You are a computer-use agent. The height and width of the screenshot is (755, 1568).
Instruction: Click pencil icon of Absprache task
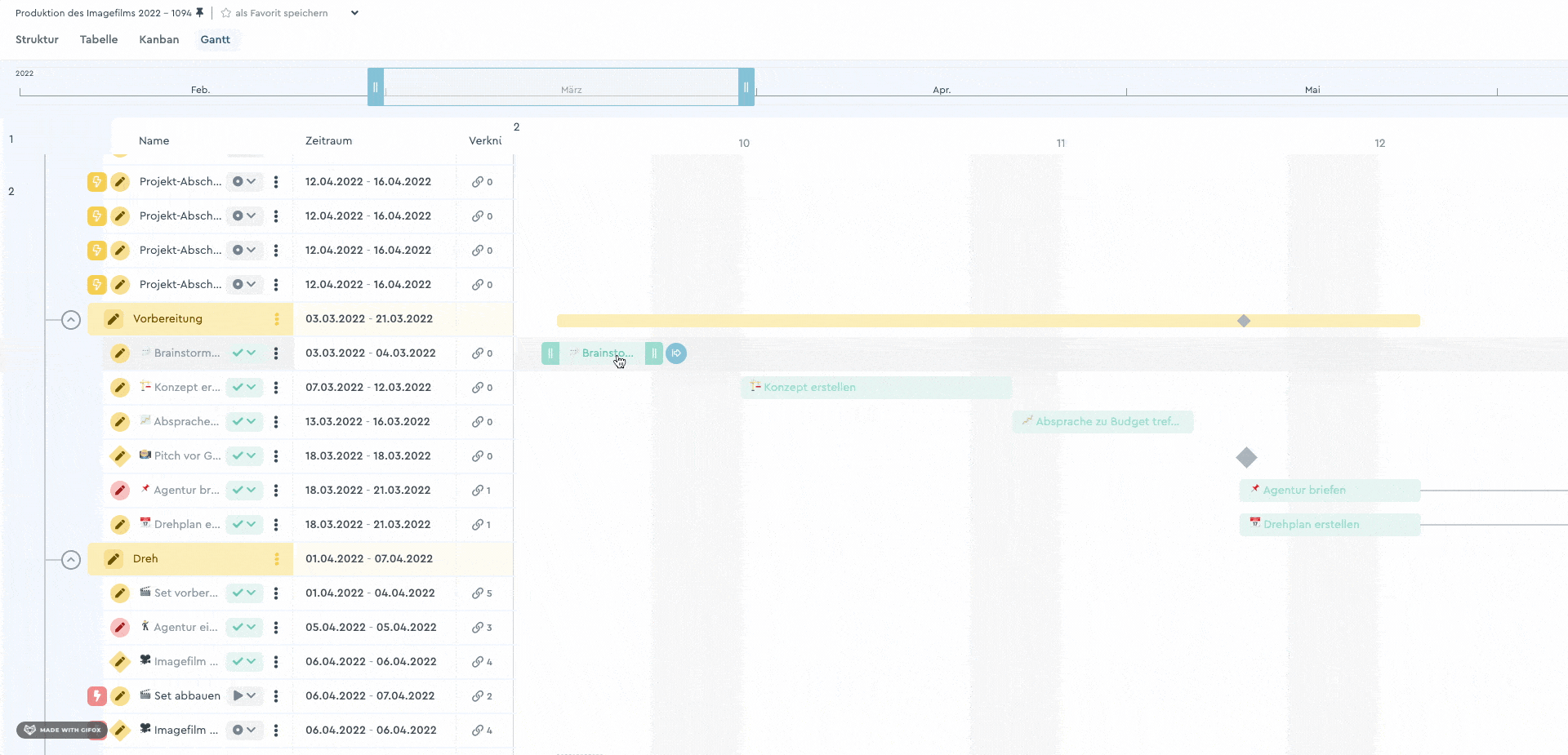pyautogui.click(x=120, y=422)
